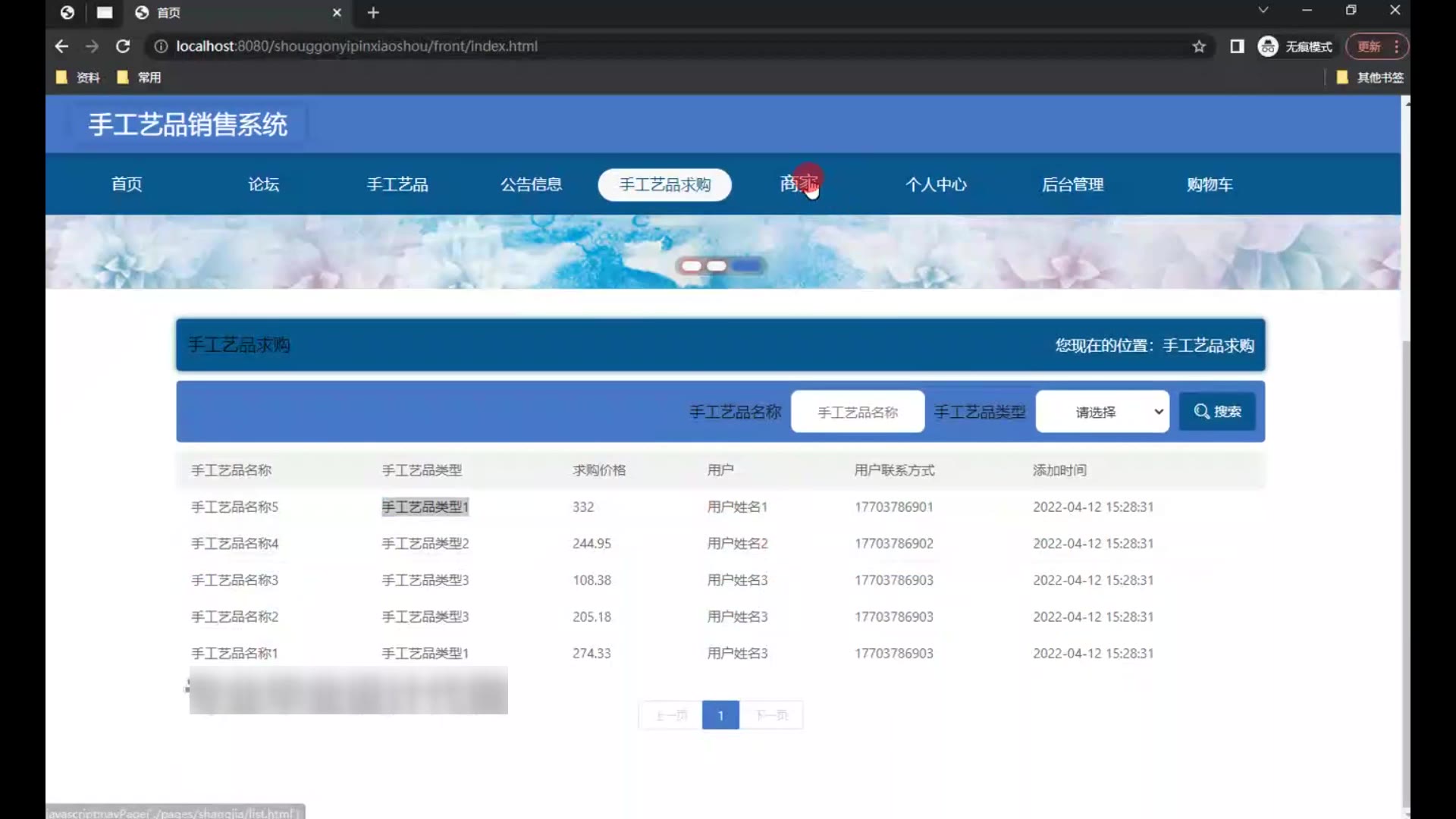Click the browser back arrow icon
Viewport: 1456px width, 819px height.
click(61, 46)
